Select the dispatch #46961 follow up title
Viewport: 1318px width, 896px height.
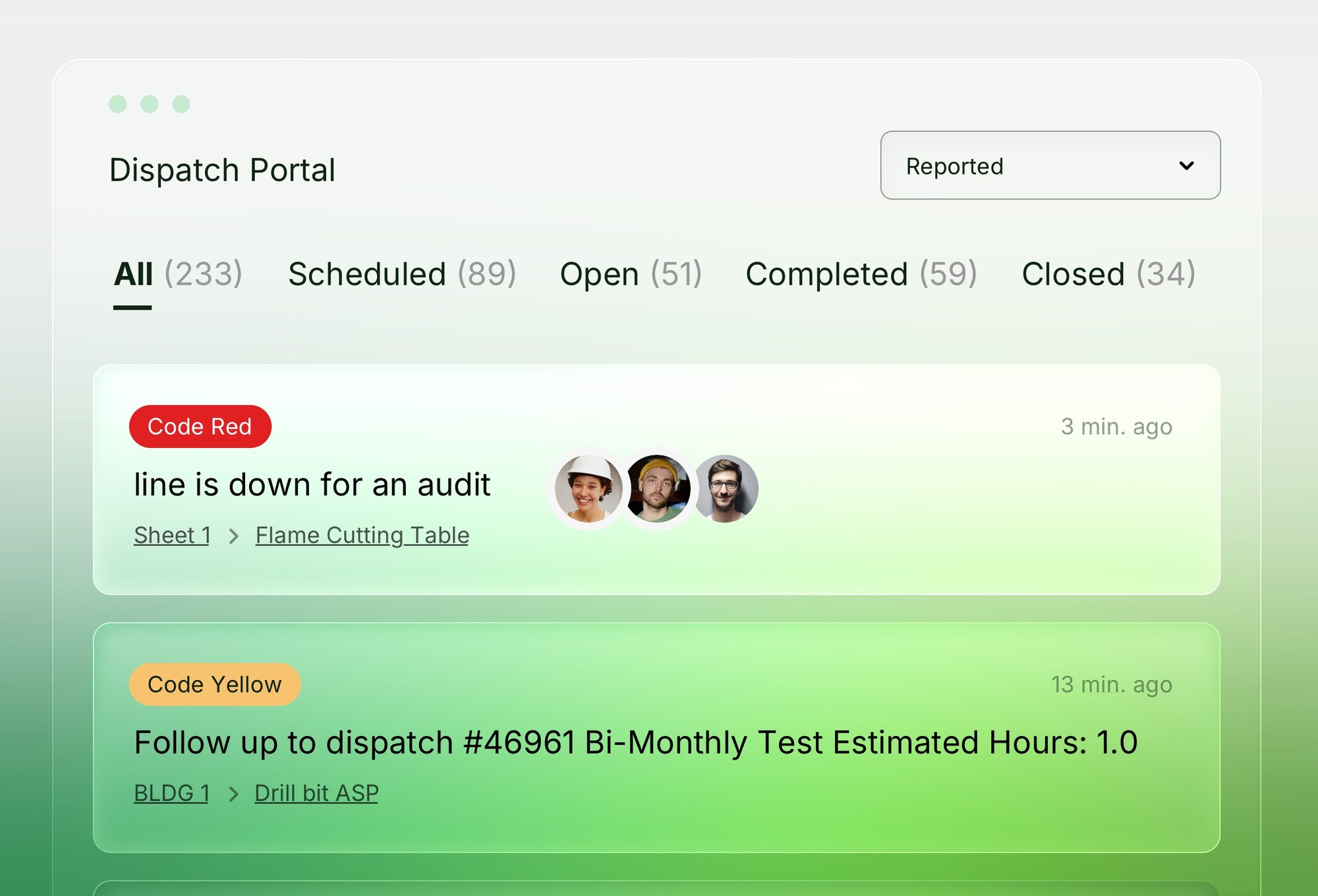tap(636, 742)
